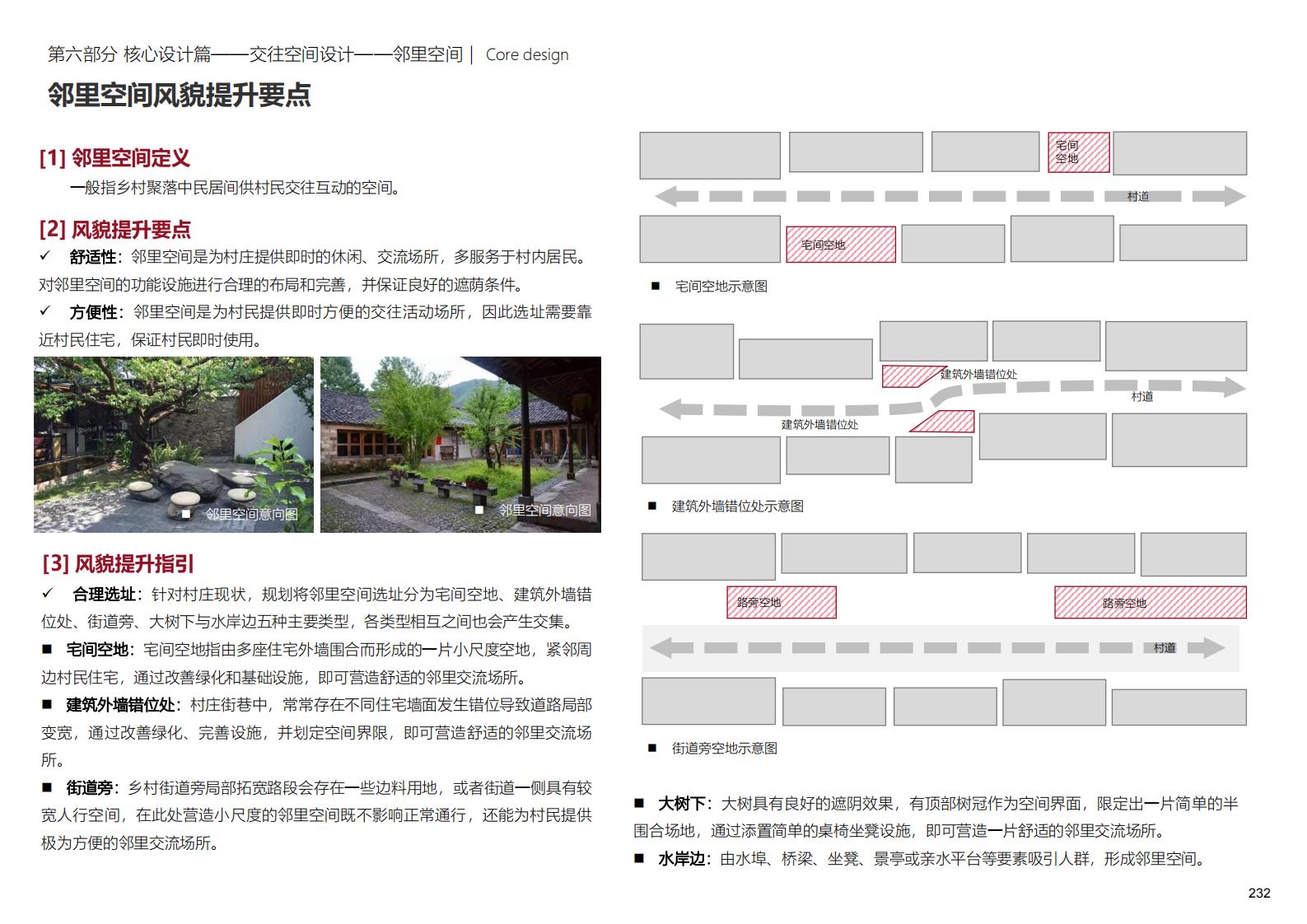
Task: Click the bold term 水岸边
Action: [682, 859]
